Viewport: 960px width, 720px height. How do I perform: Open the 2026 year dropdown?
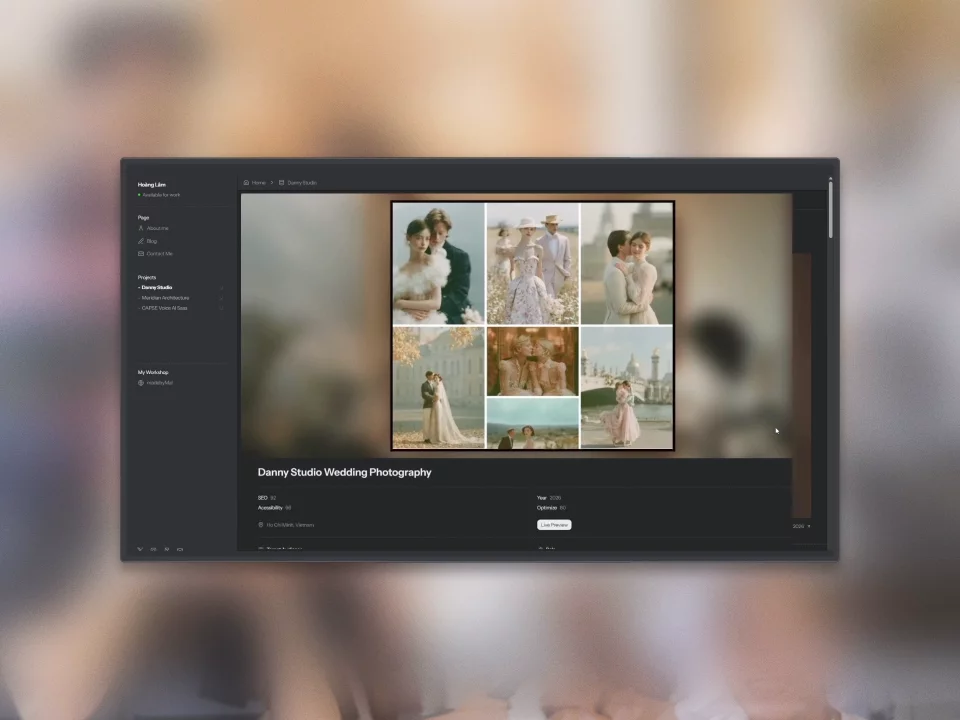point(801,526)
